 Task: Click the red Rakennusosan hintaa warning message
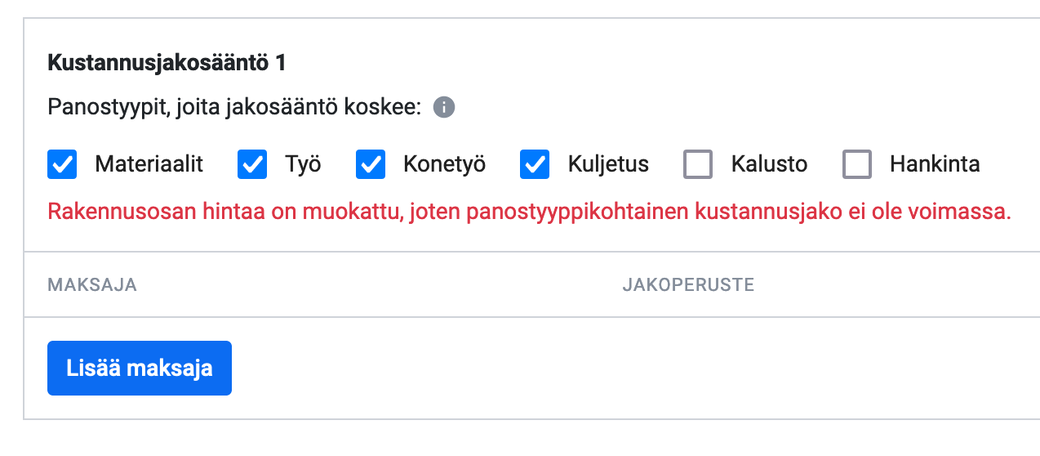529,212
